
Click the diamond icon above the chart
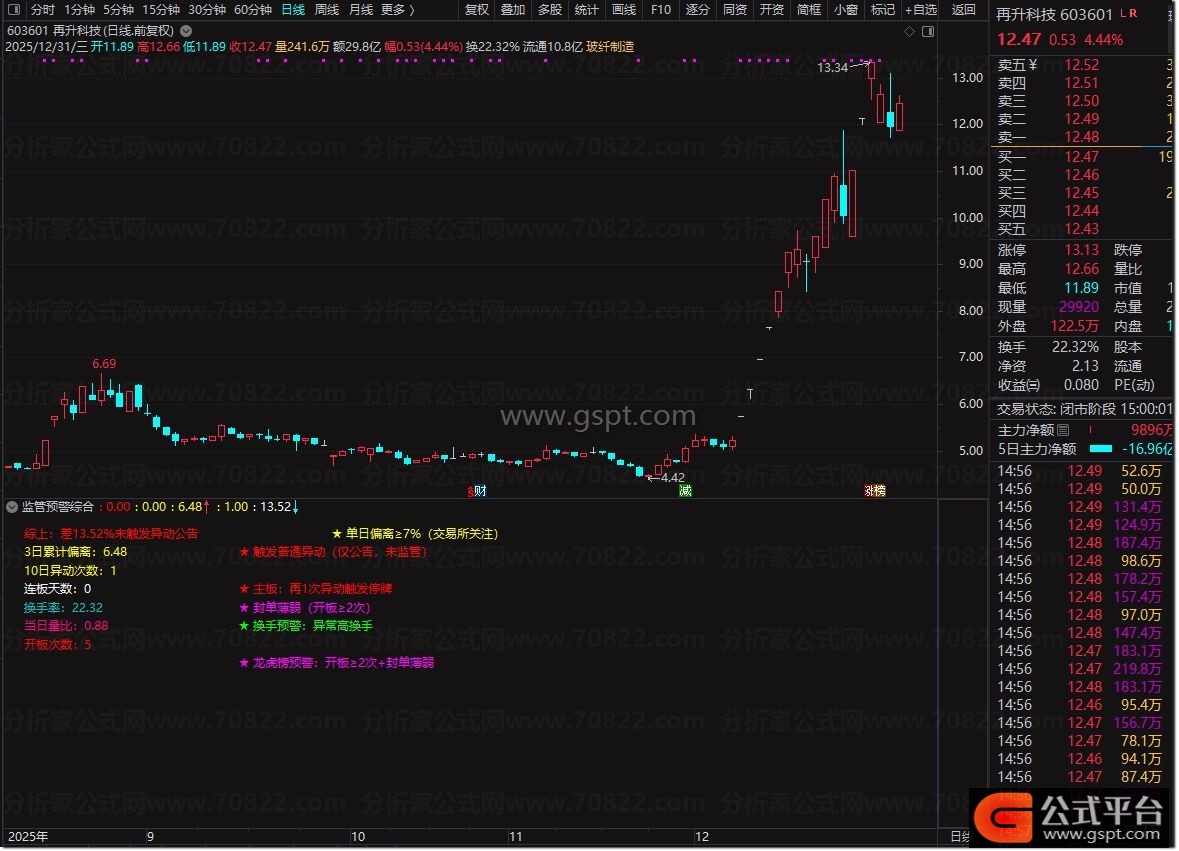909,31
